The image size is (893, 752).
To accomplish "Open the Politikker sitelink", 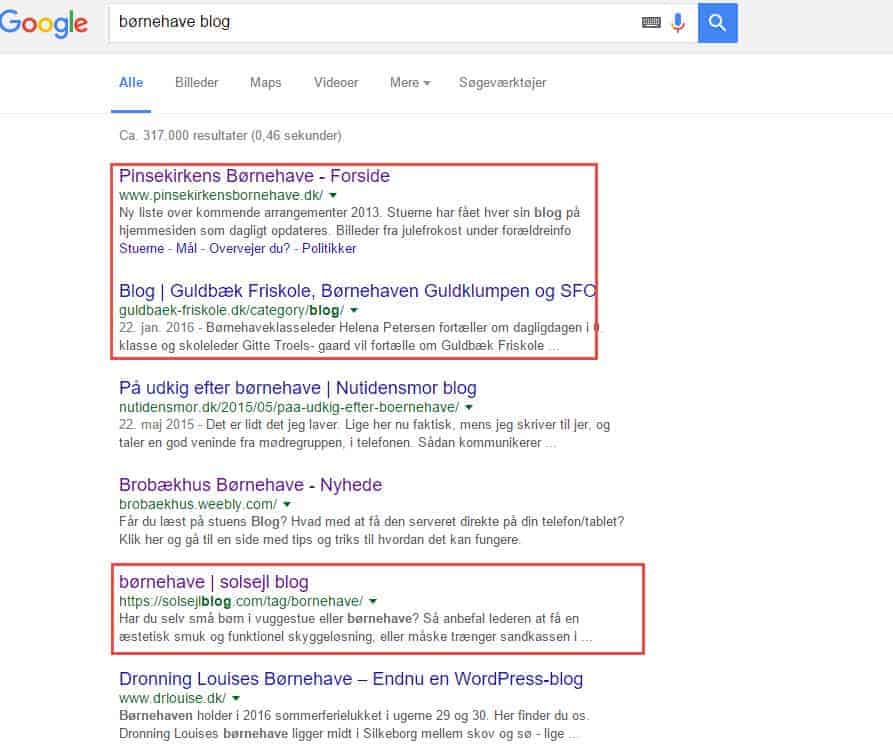I will (x=329, y=248).
